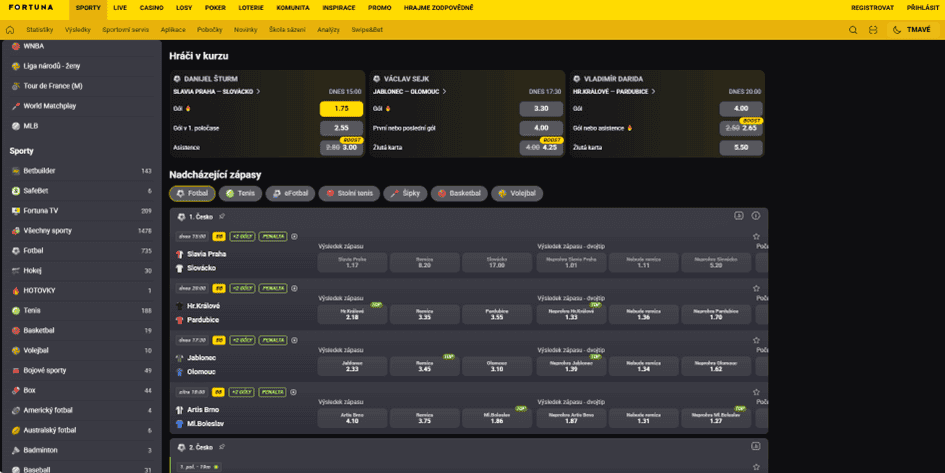
Task: Open info icon on 1. Česko header
Action: pyautogui.click(x=756, y=216)
